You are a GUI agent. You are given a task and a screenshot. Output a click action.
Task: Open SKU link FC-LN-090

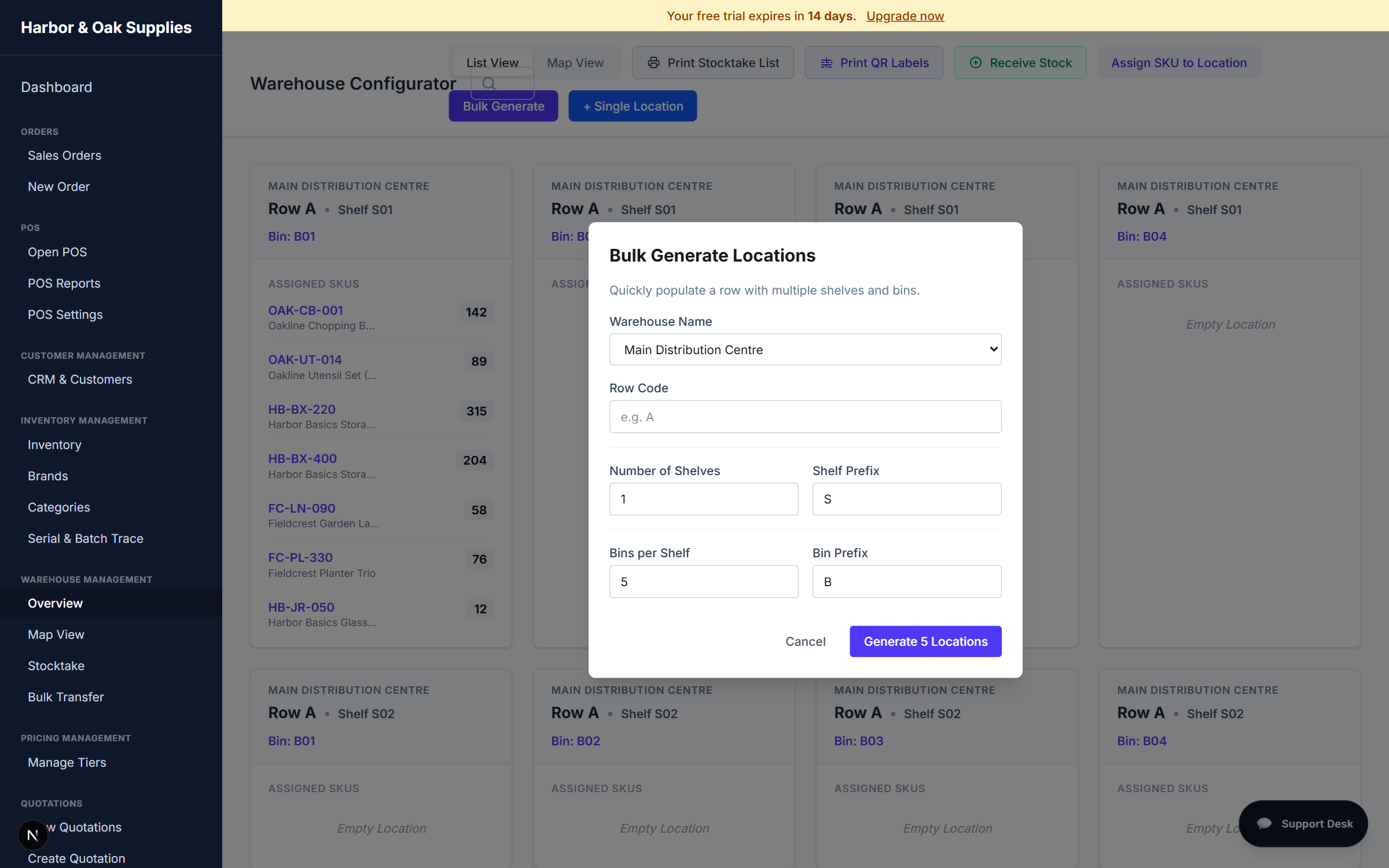click(x=302, y=508)
